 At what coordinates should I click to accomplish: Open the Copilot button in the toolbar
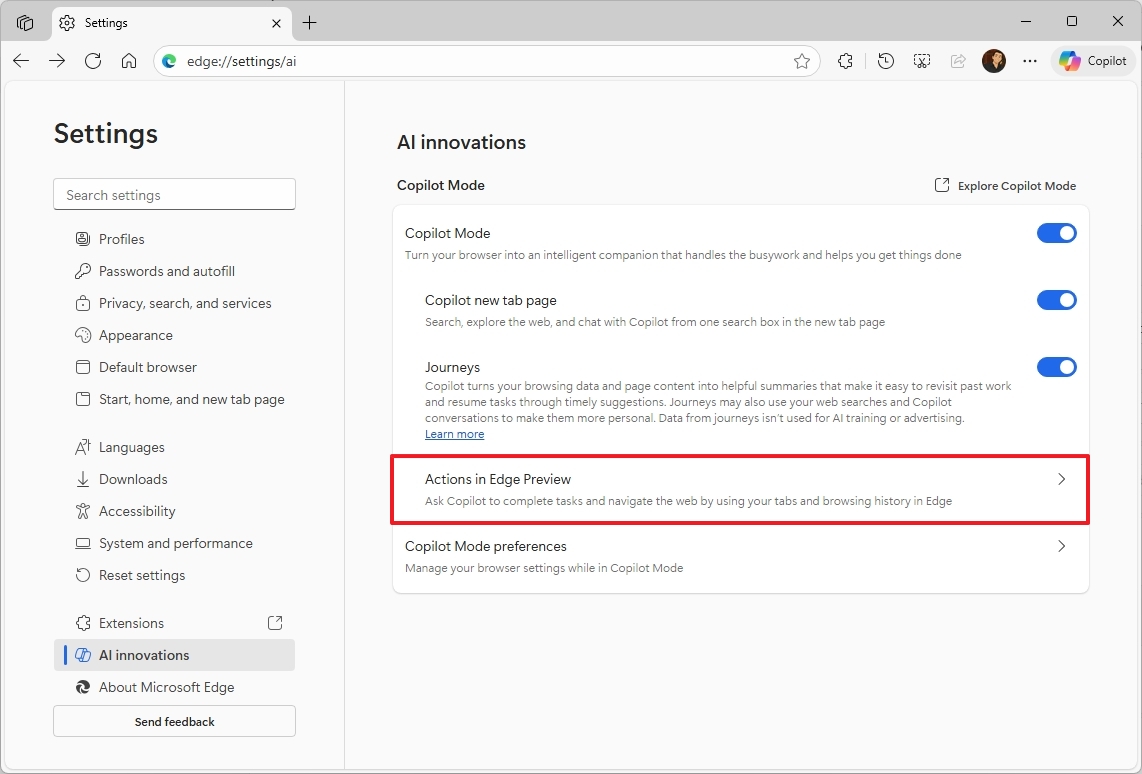click(x=1092, y=61)
